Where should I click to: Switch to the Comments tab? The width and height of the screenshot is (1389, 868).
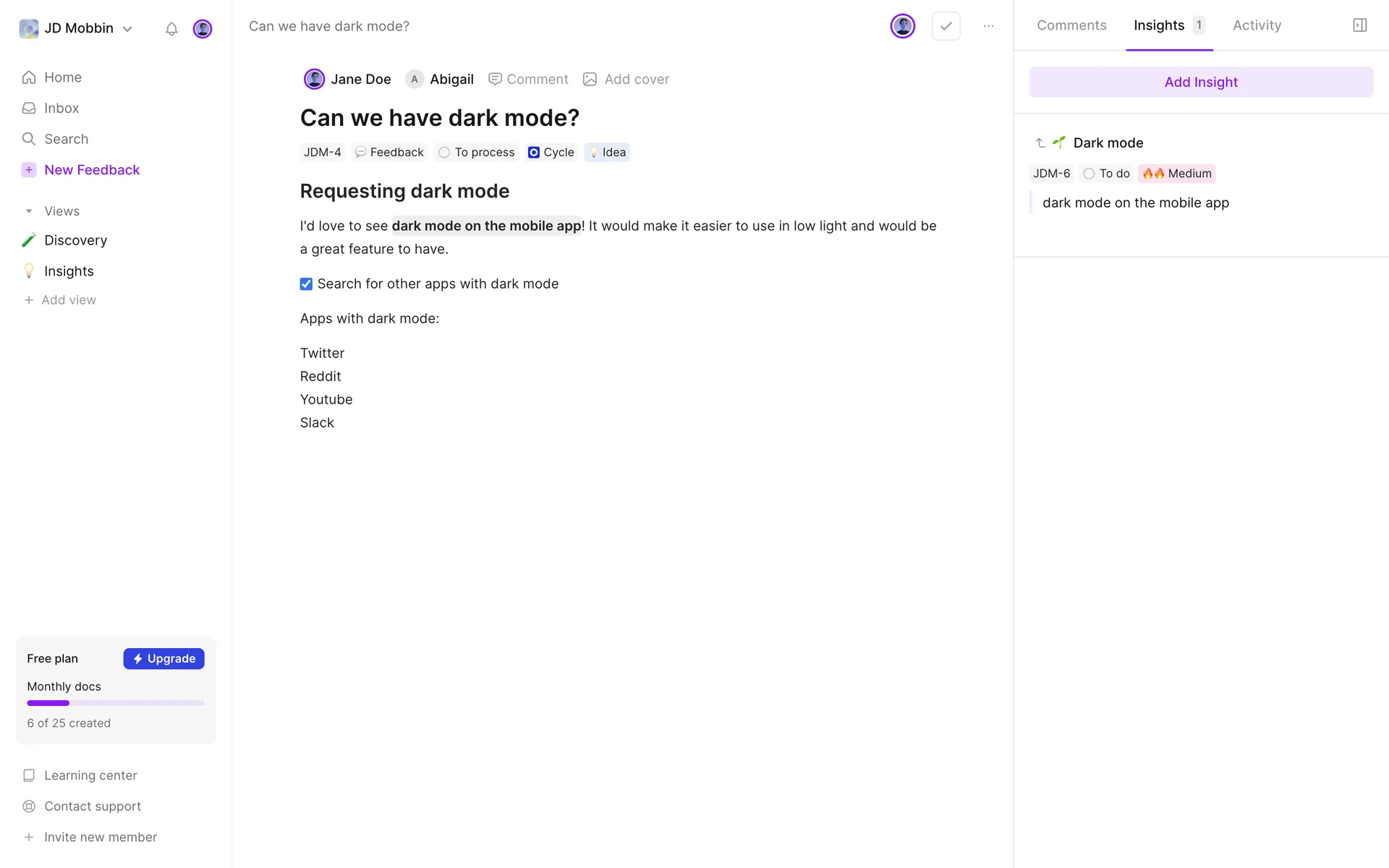click(x=1071, y=25)
